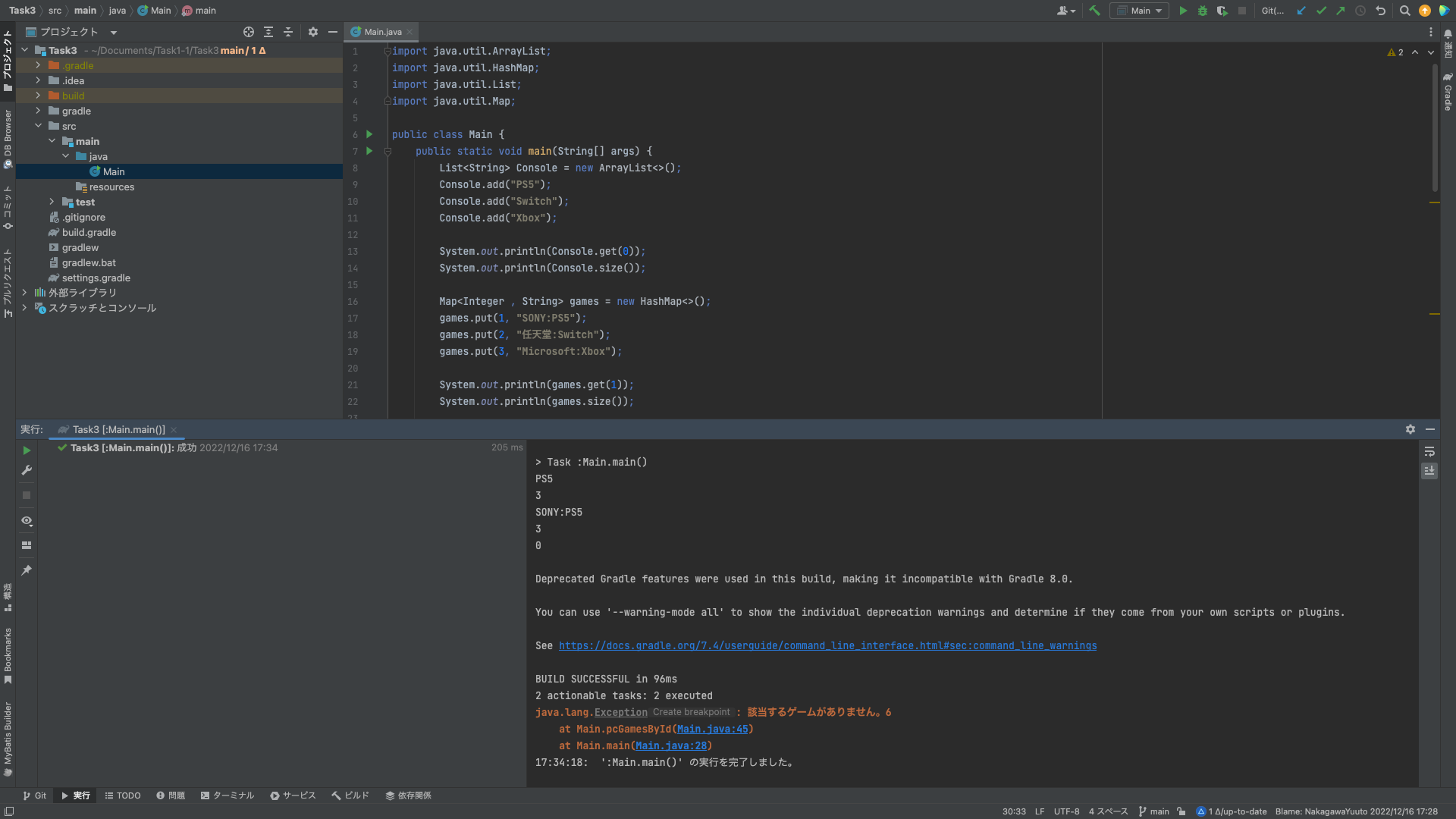Image resolution: width=1456 pixels, height=819 pixels.
Task: Push commits with the green arrow icon
Action: (x=1341, y=11)
